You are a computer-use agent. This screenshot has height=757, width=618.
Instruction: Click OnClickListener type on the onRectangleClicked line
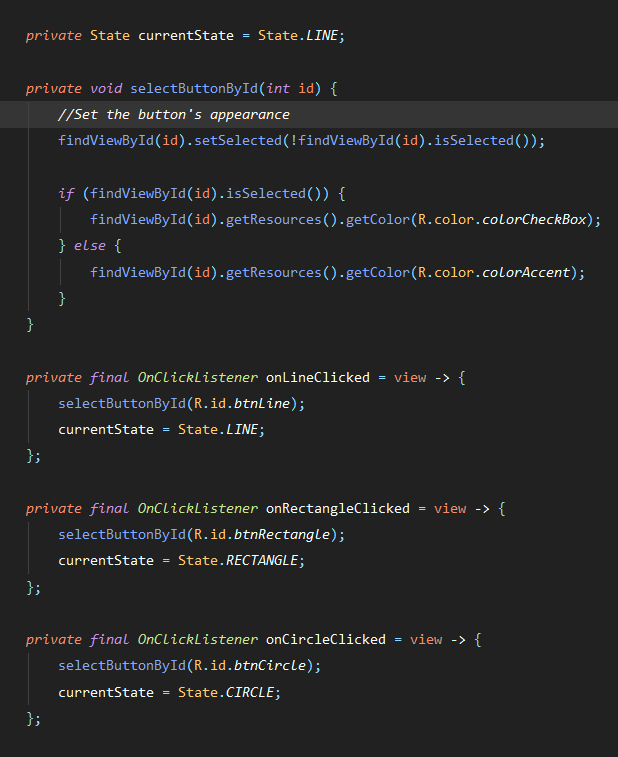(x=197, y=509)
